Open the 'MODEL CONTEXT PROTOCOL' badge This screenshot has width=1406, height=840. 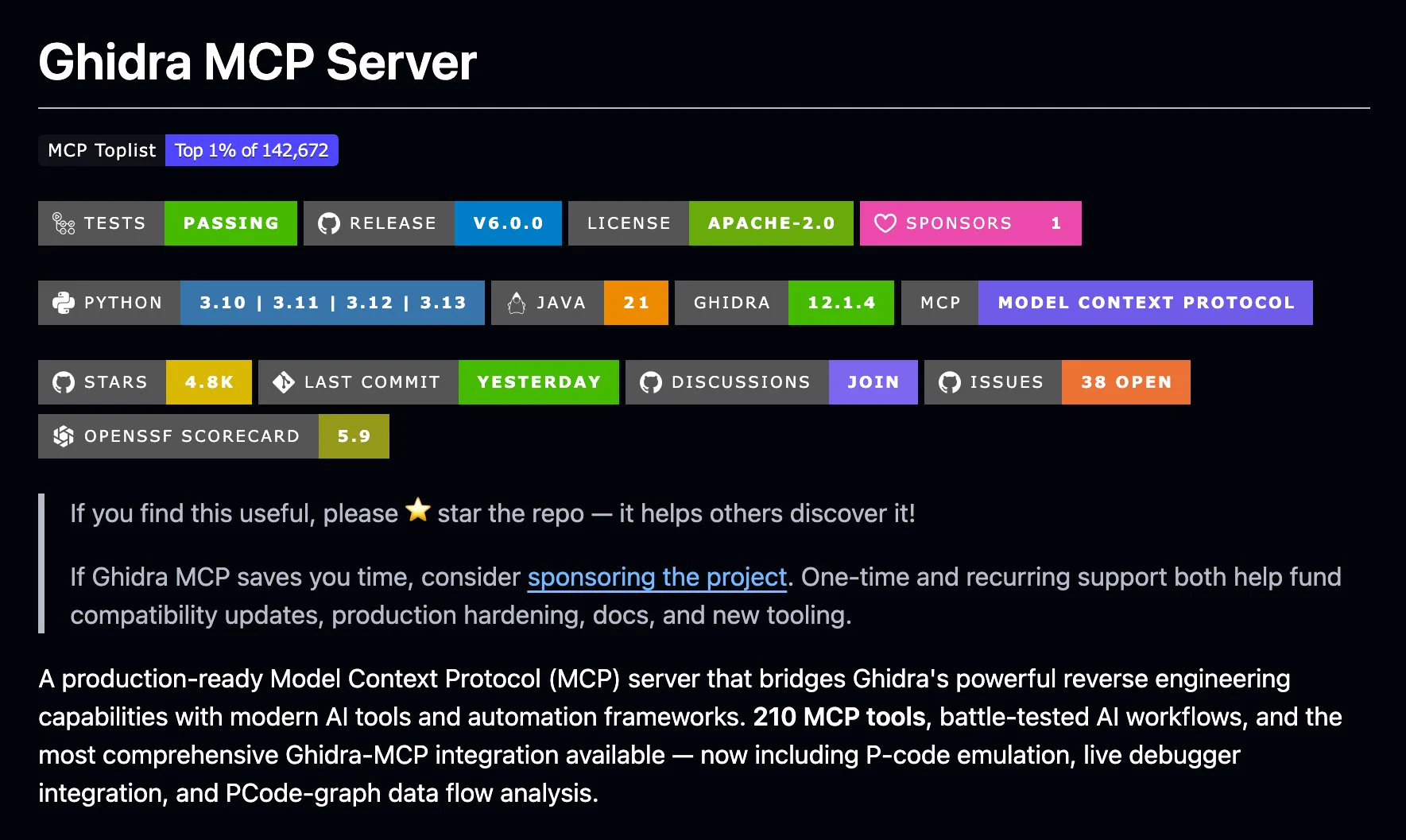(x=1145, y=303)
